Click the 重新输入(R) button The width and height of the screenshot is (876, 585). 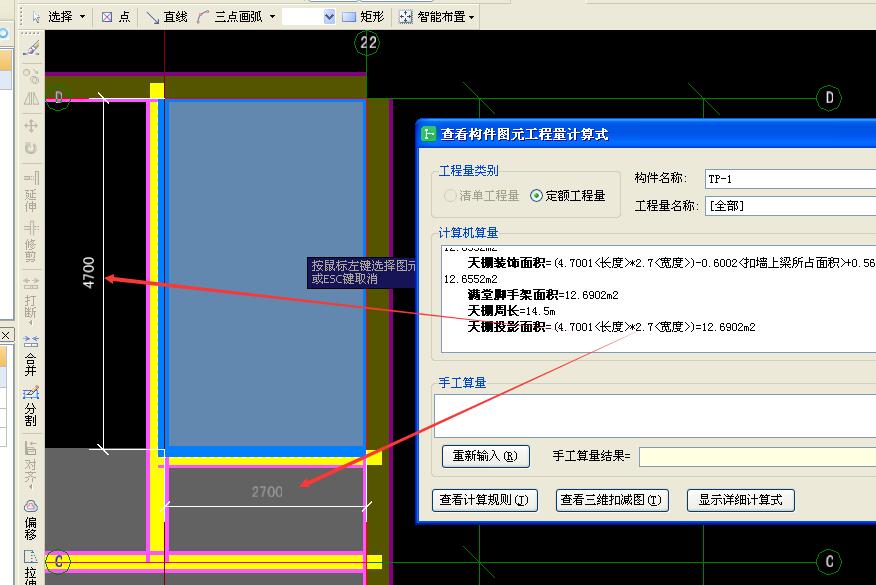click(485, 456)
